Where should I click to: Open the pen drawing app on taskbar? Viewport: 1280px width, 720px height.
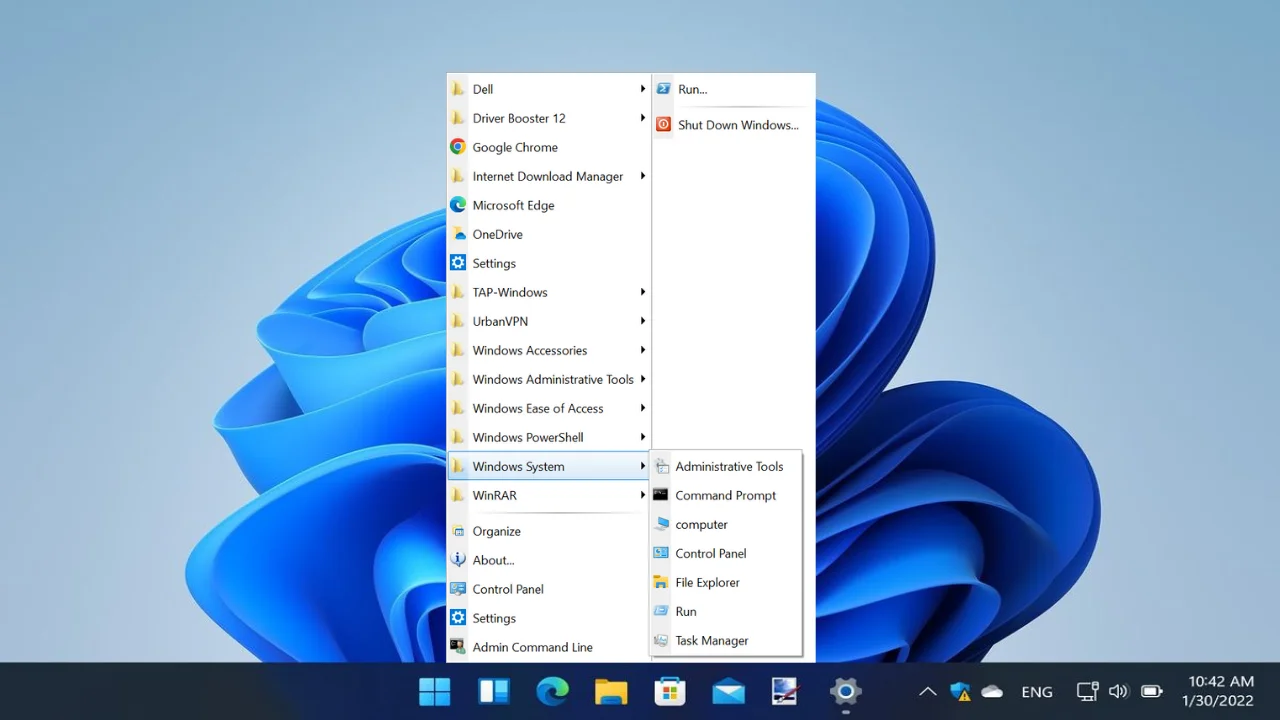tap(786, 691)
